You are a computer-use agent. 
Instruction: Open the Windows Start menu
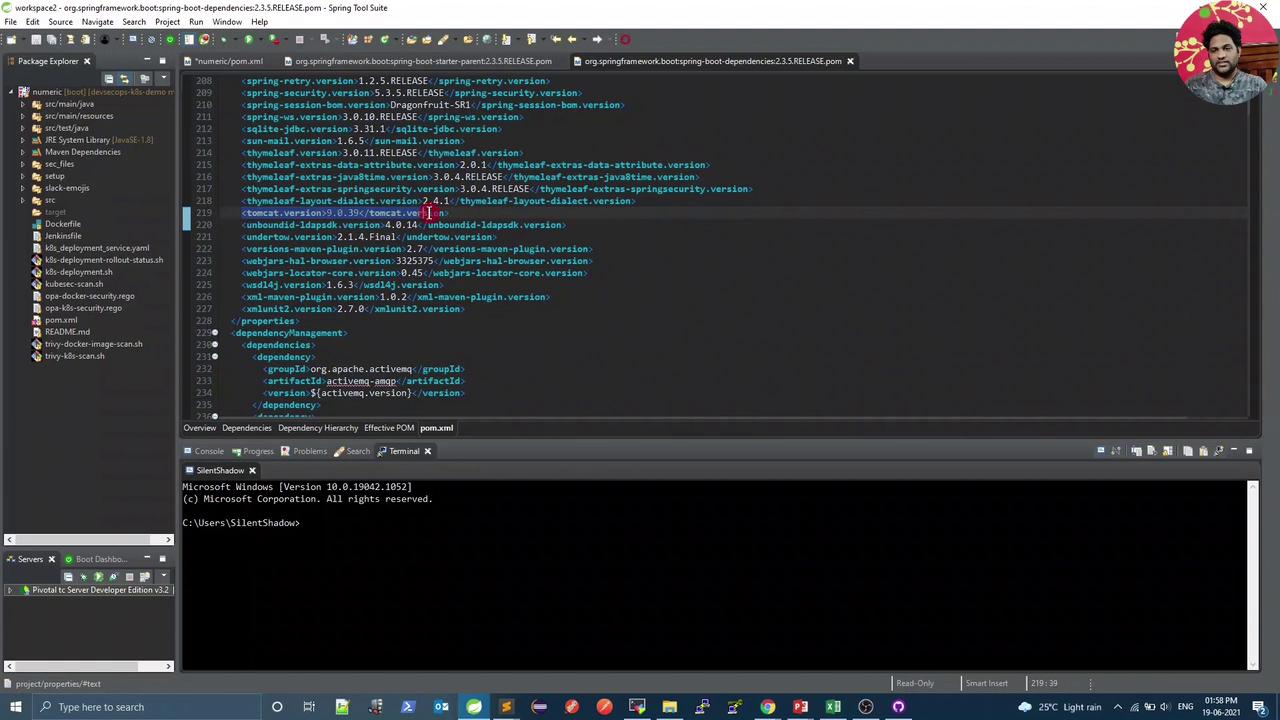pyautogui.click(x=16, y=707)
